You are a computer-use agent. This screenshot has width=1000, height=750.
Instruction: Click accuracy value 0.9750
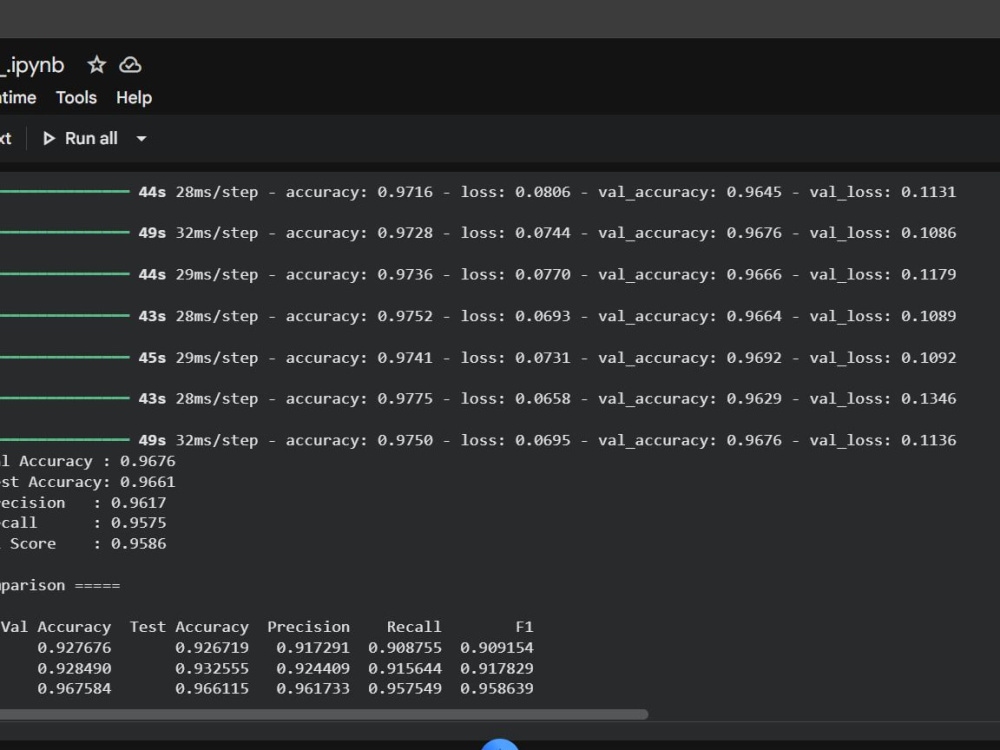(x=404, y=440)
